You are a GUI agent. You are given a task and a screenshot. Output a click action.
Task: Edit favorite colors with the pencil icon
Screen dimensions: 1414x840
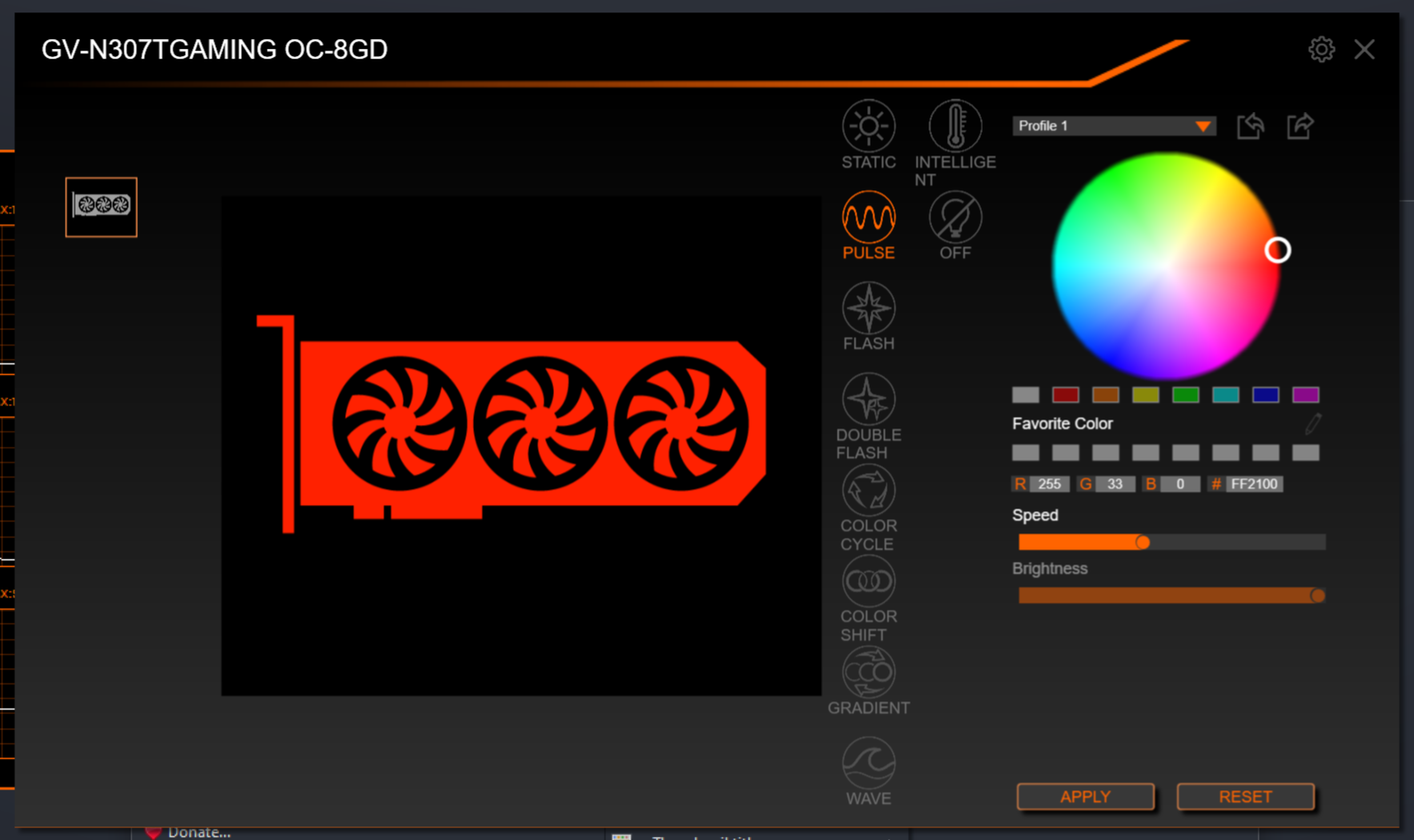coord(1313,424)
